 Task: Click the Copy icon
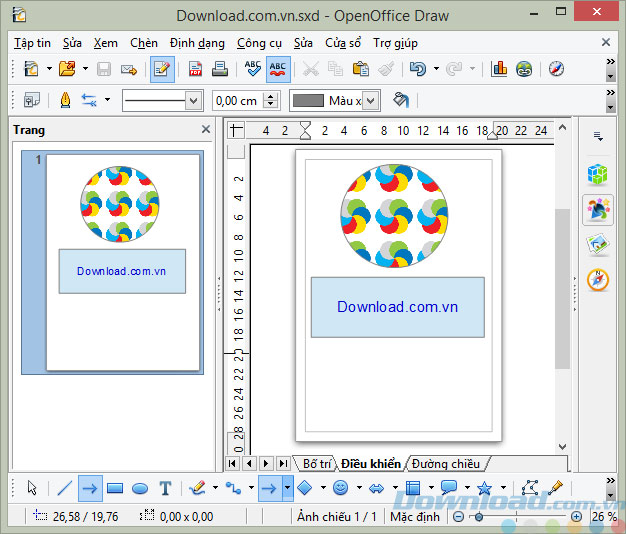point(335,69)
